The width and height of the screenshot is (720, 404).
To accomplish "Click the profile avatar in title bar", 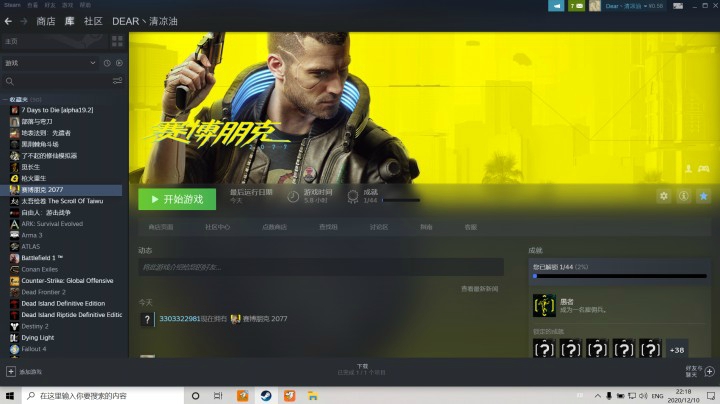I will (595, 6).
